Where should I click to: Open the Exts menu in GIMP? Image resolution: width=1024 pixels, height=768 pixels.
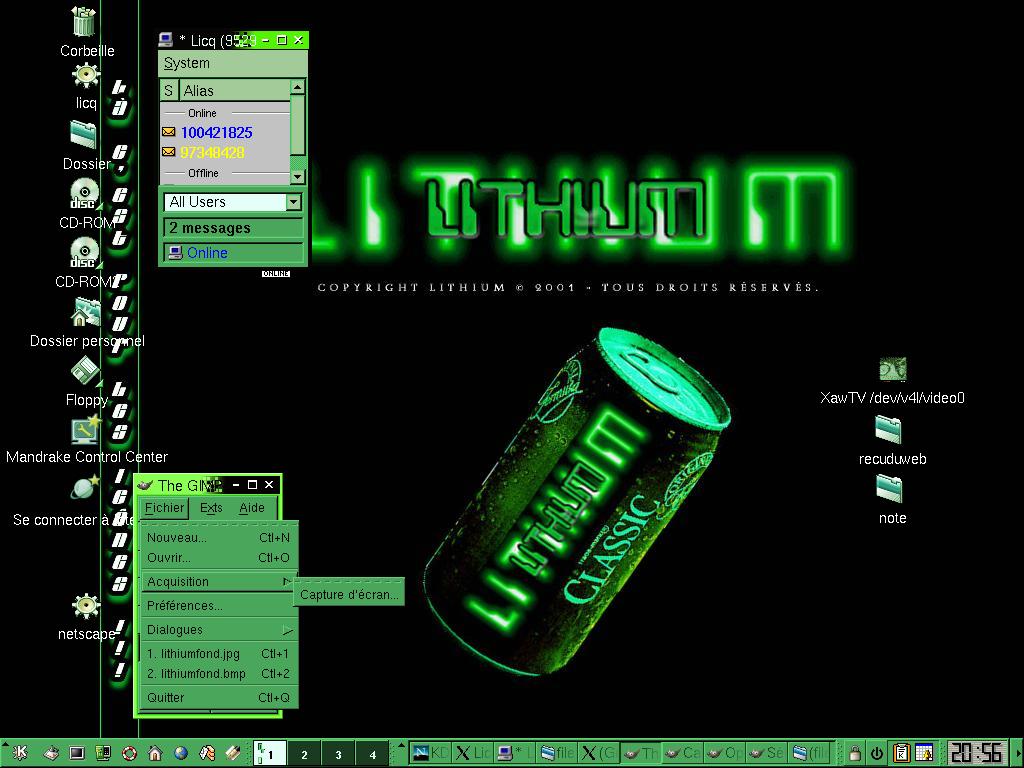point(211,507)
